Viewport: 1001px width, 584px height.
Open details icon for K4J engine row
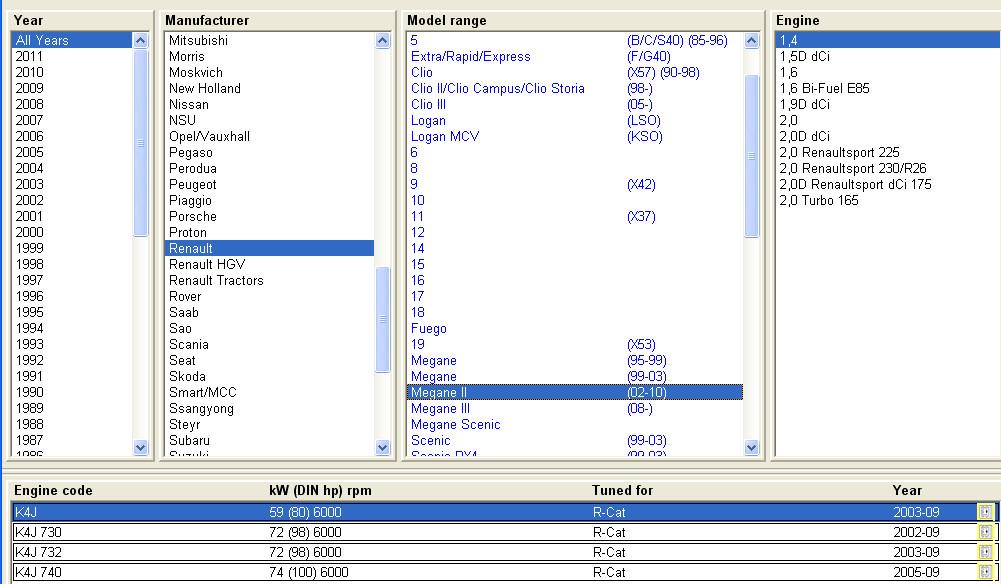click(x=986, y=512)
